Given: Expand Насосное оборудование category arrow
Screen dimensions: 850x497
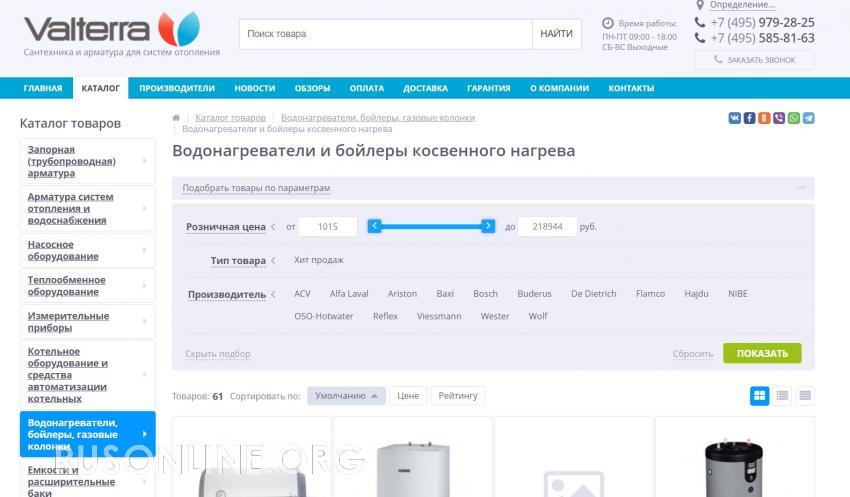Looking at the screenshot, I should (145, 250).
